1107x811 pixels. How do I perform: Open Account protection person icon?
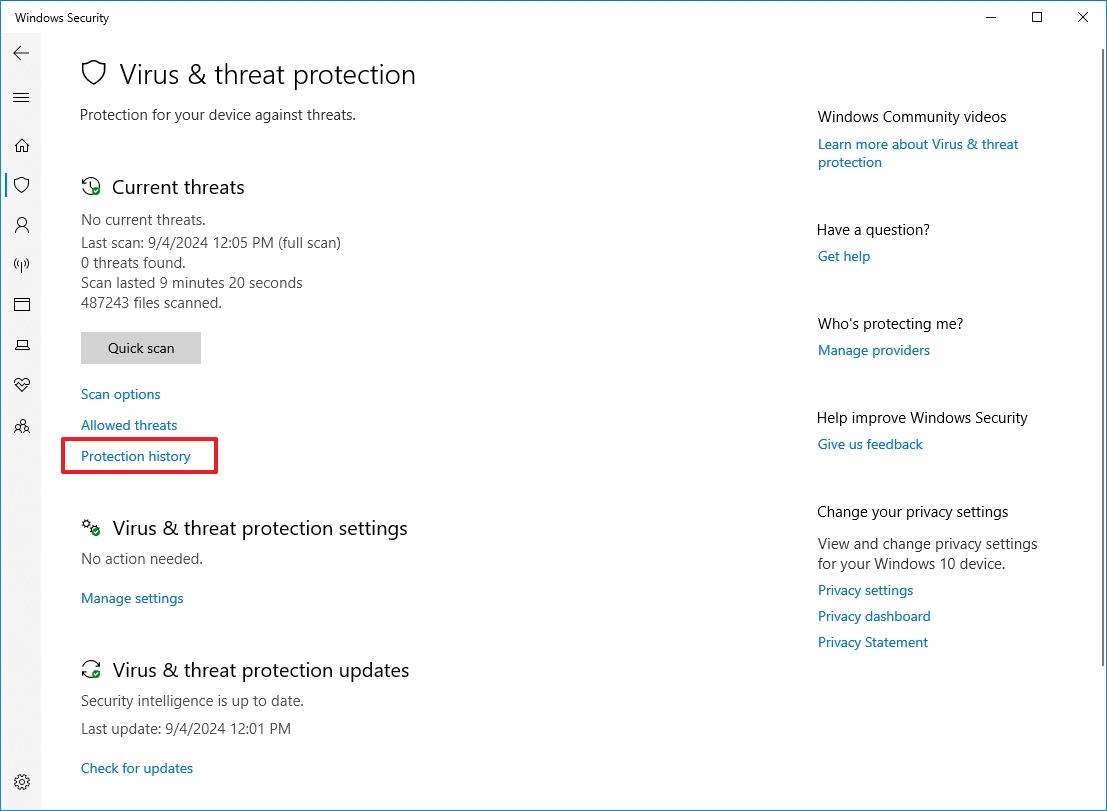[x=22, y=225]
